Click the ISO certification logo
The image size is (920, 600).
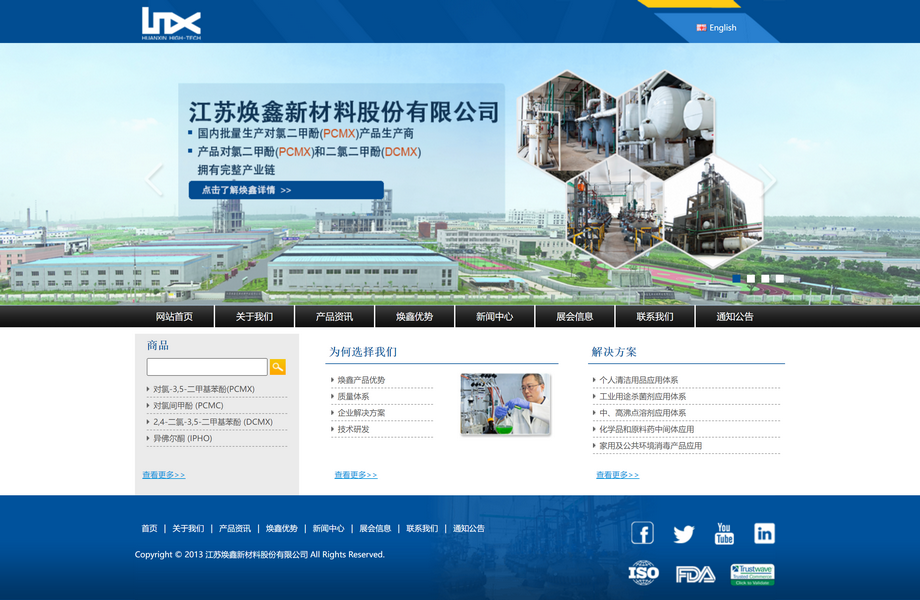pos(644,573)
